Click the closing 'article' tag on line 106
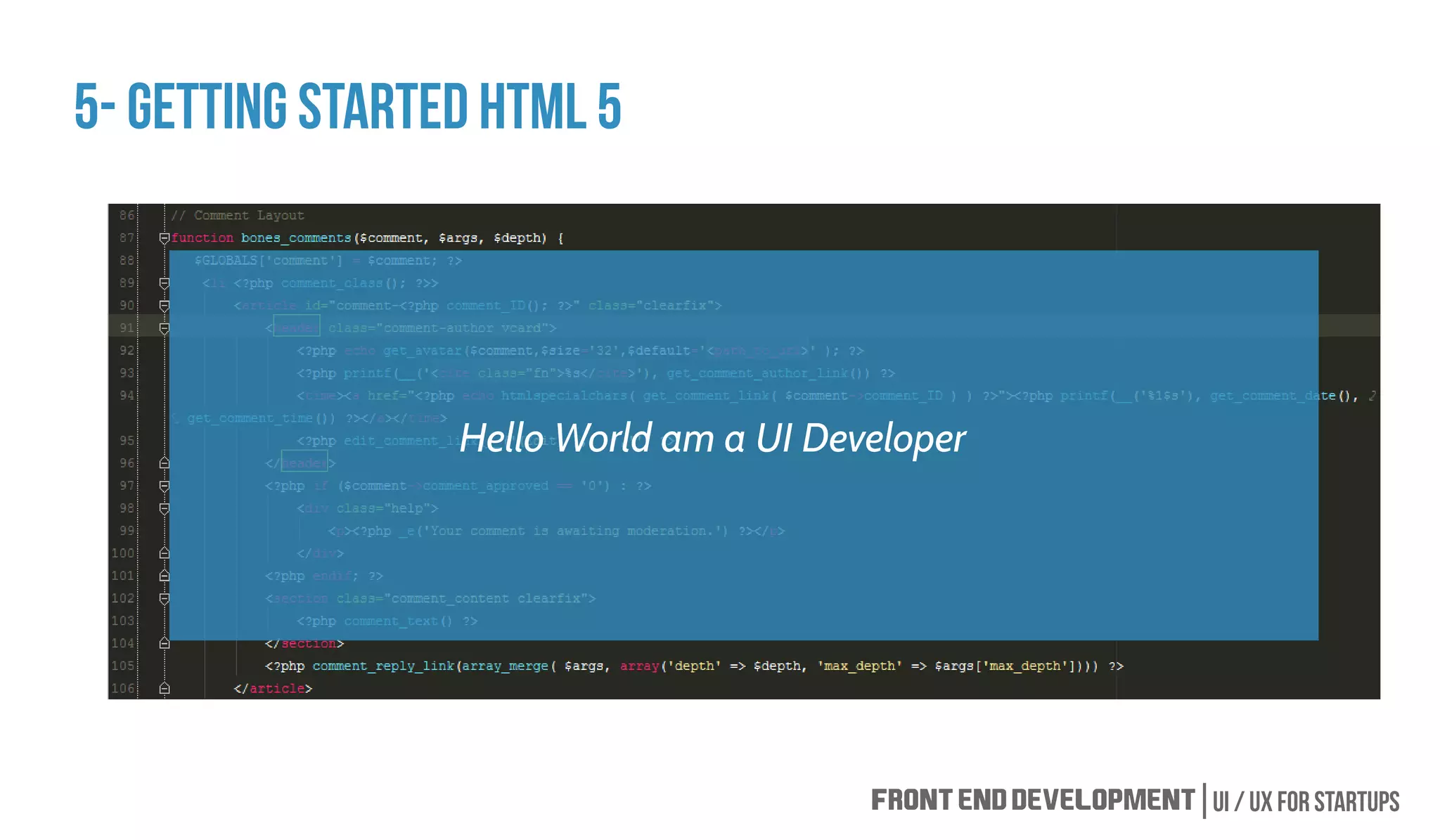The width and height of the screenshot is (1440, 840). tap(277, 688)
